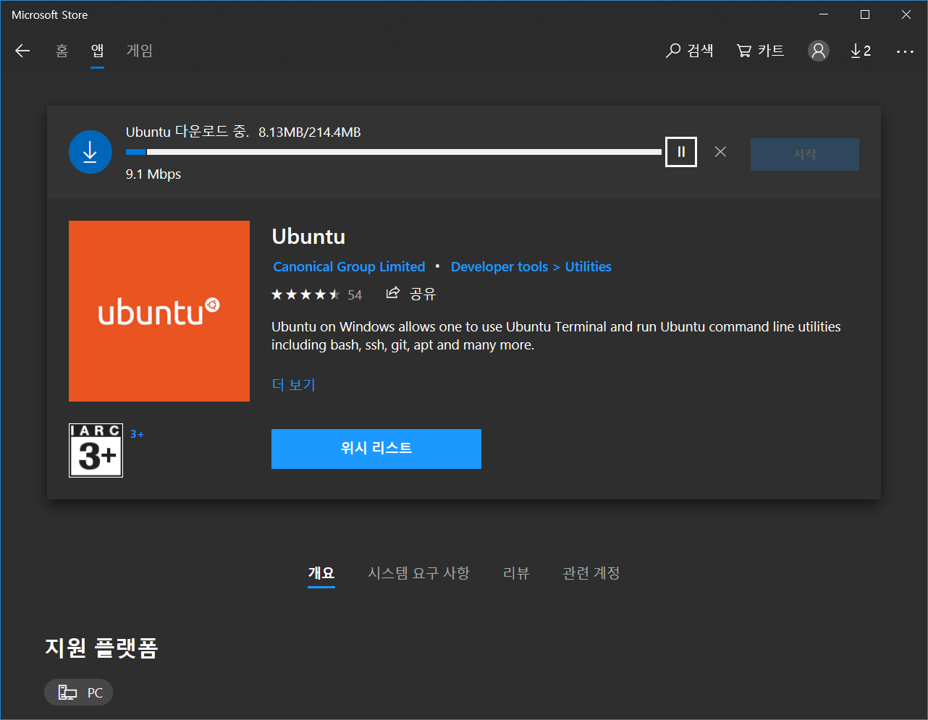Open the 홈 tab
928x720 pixels.
click(62, 51)
